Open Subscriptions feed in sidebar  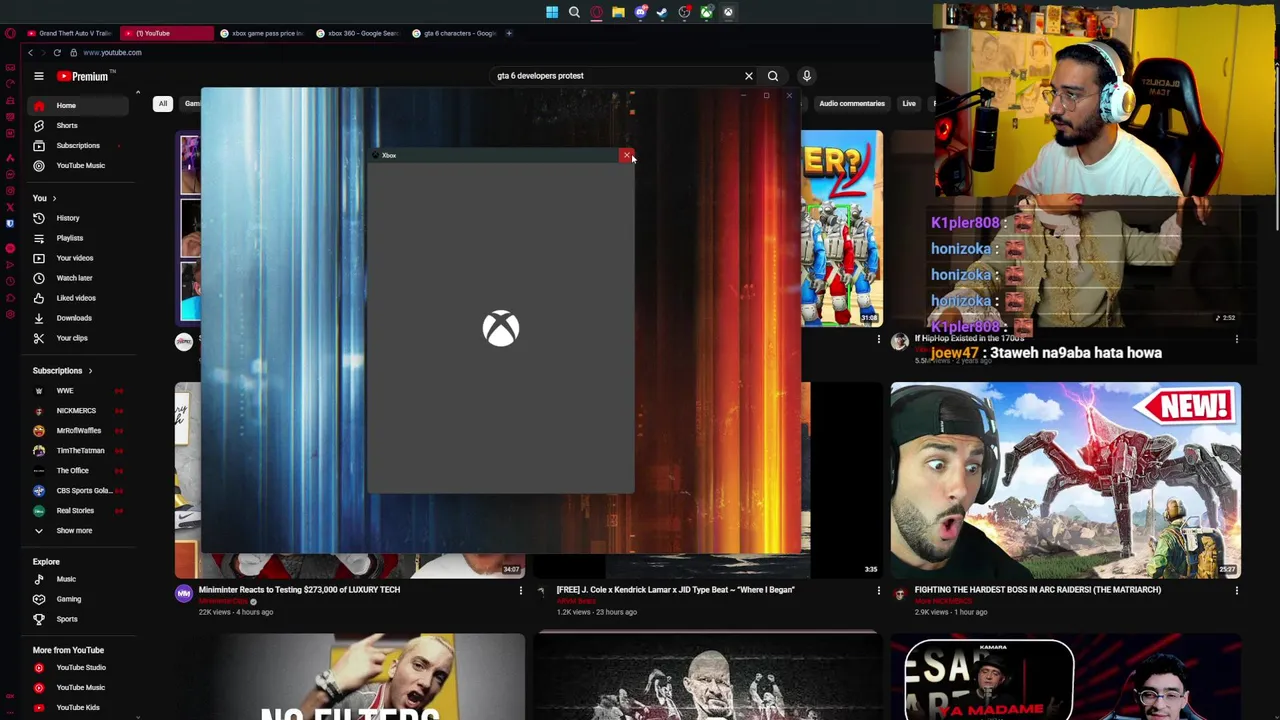80,145
